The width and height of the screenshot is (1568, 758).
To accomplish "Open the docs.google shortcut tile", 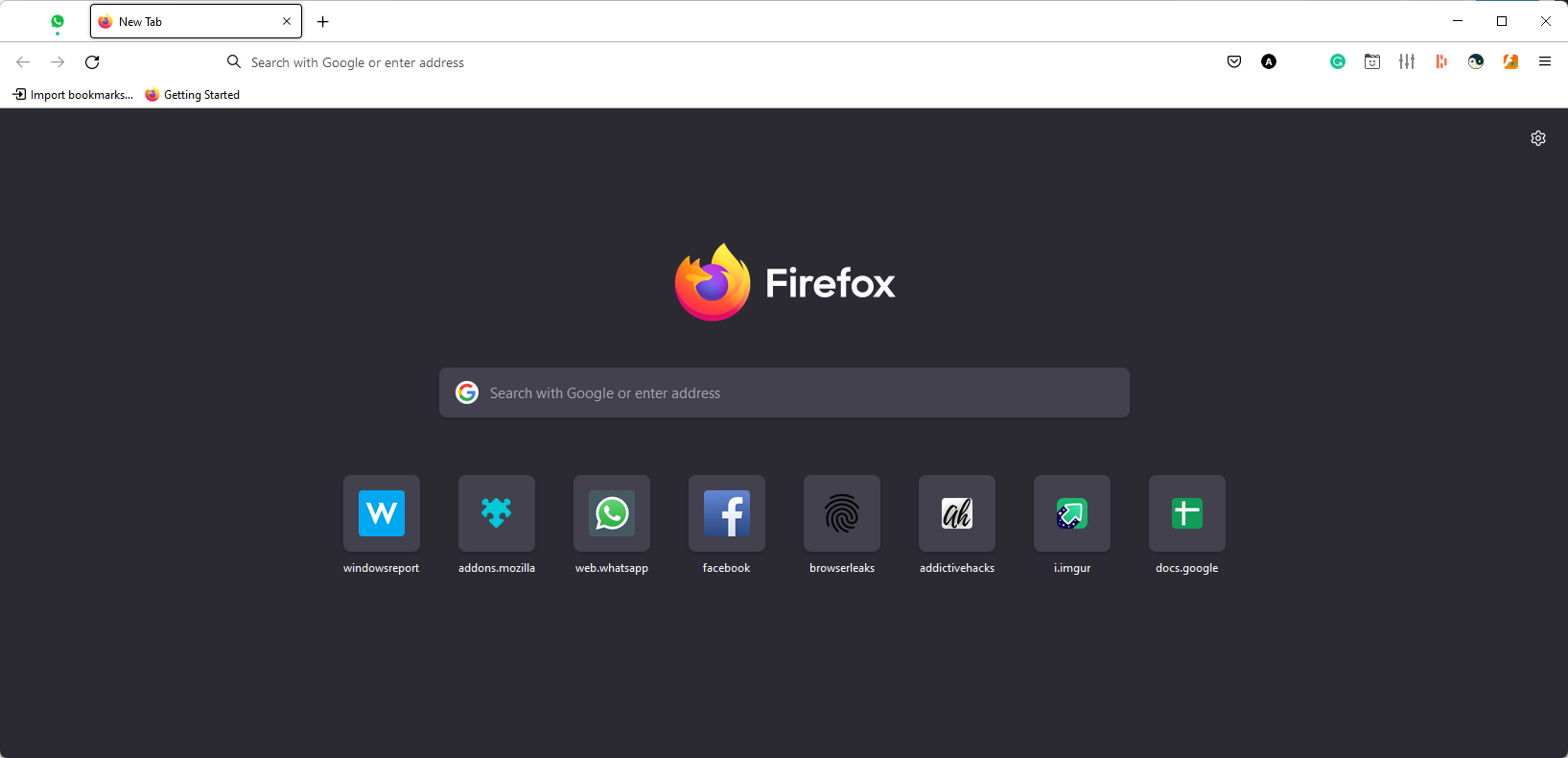I will point(1187,513).
